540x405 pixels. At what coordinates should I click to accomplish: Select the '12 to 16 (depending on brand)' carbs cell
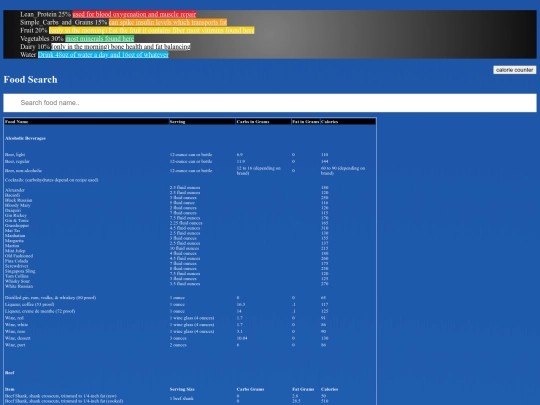259,170
